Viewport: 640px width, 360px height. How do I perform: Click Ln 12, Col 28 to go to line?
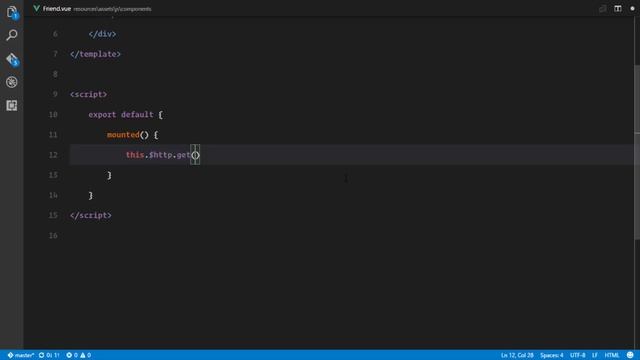(x=517, y=355)
